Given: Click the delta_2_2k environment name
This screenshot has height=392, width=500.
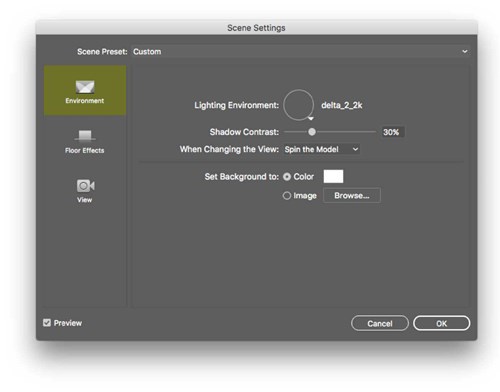Looking at the screenshot, I should pos(342,105).
